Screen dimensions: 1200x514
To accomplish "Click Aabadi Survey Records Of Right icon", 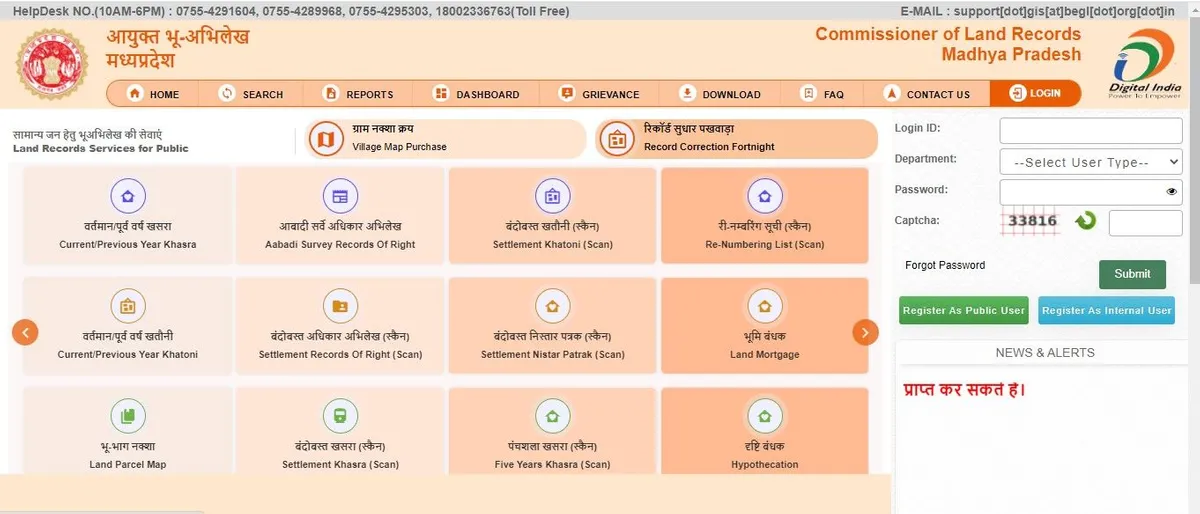I will click(340, 196).
